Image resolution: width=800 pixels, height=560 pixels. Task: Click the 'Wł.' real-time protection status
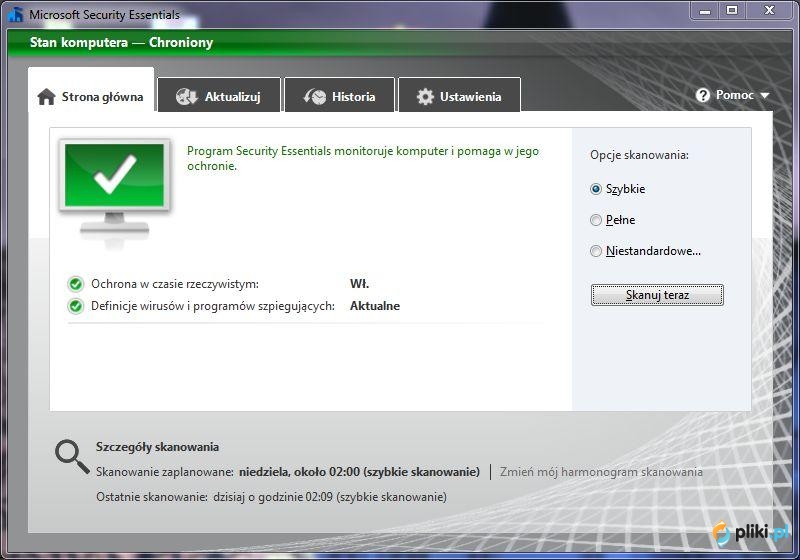pos(359,284)
